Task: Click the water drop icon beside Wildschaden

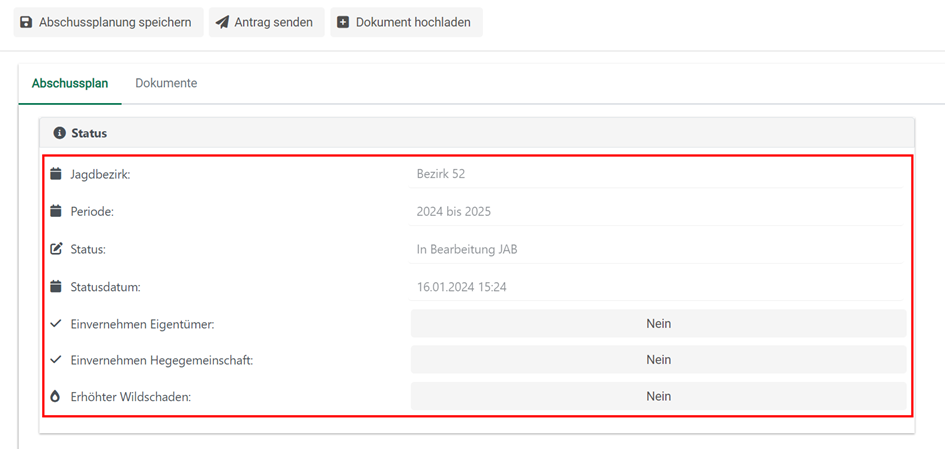Action: [56, 397]
